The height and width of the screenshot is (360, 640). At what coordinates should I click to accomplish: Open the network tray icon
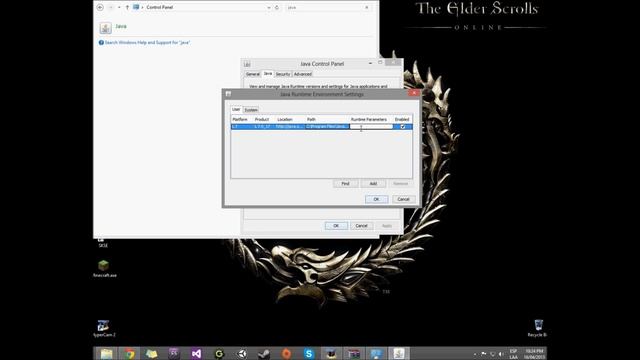(492, 354)
